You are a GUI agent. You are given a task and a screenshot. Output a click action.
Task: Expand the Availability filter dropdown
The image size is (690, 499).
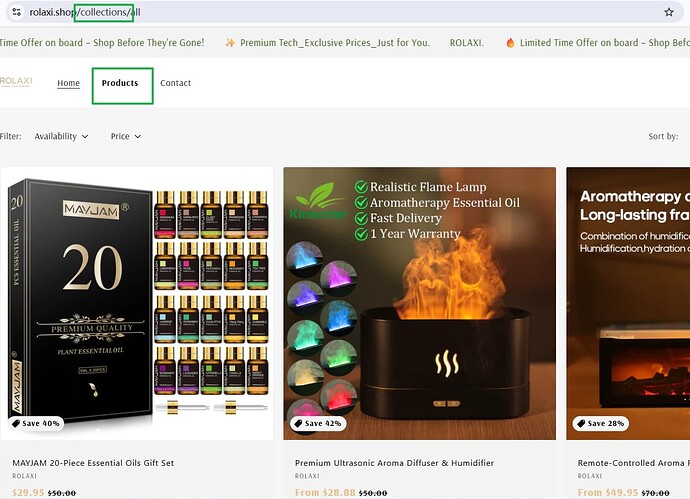pyautogui.click(x=61, y=136)
